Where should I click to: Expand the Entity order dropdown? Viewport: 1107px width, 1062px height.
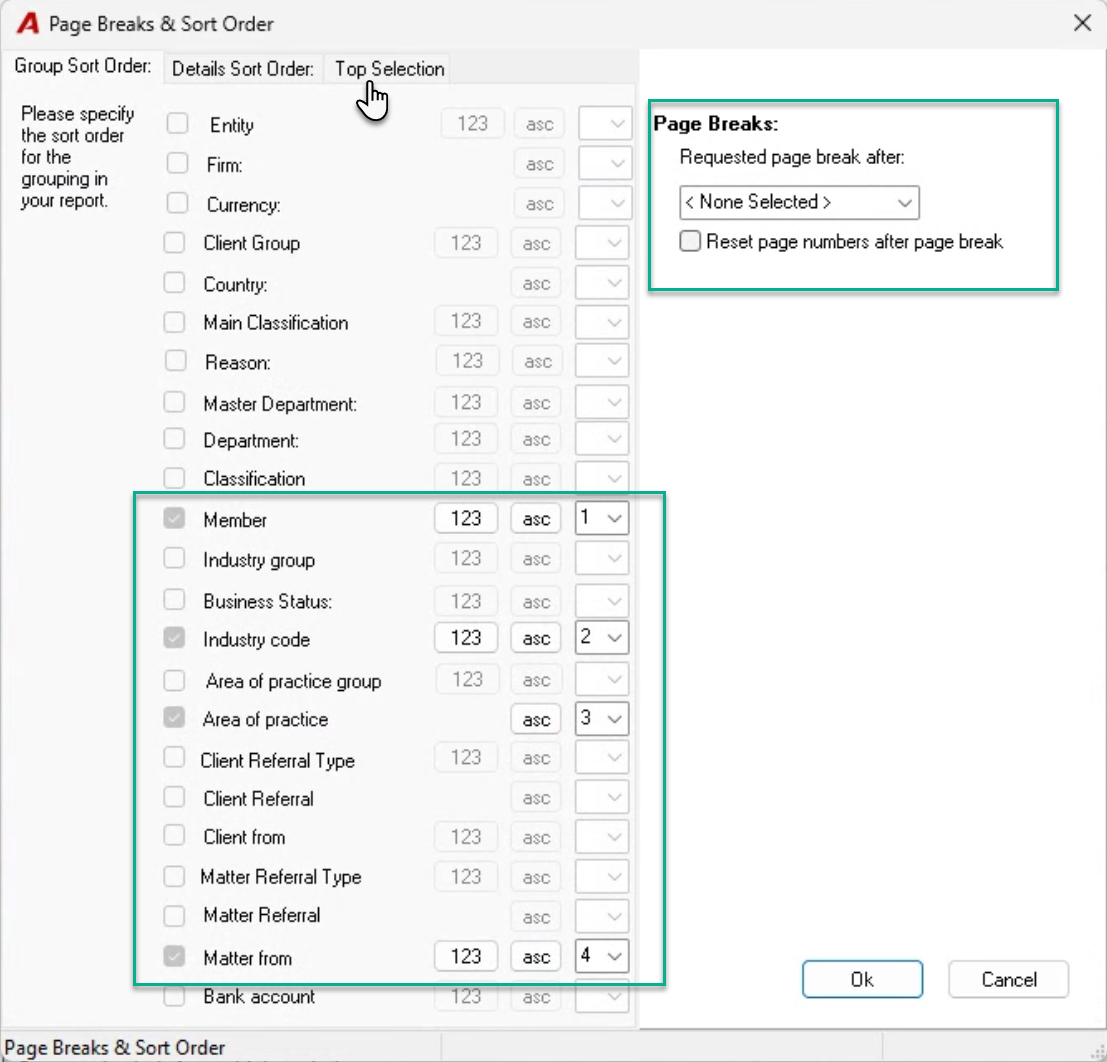click(604, 124)
